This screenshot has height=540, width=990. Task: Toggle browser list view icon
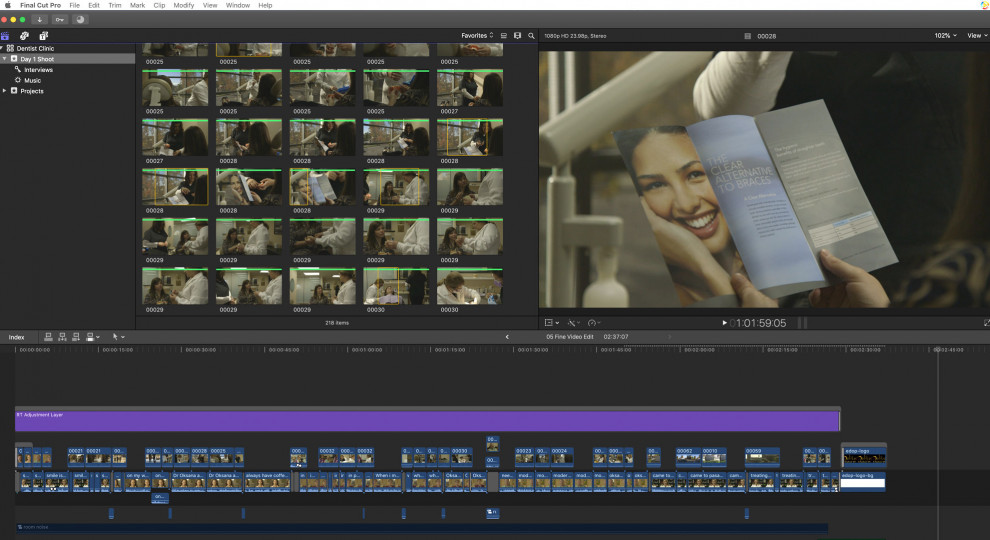(x=504, y=36)
